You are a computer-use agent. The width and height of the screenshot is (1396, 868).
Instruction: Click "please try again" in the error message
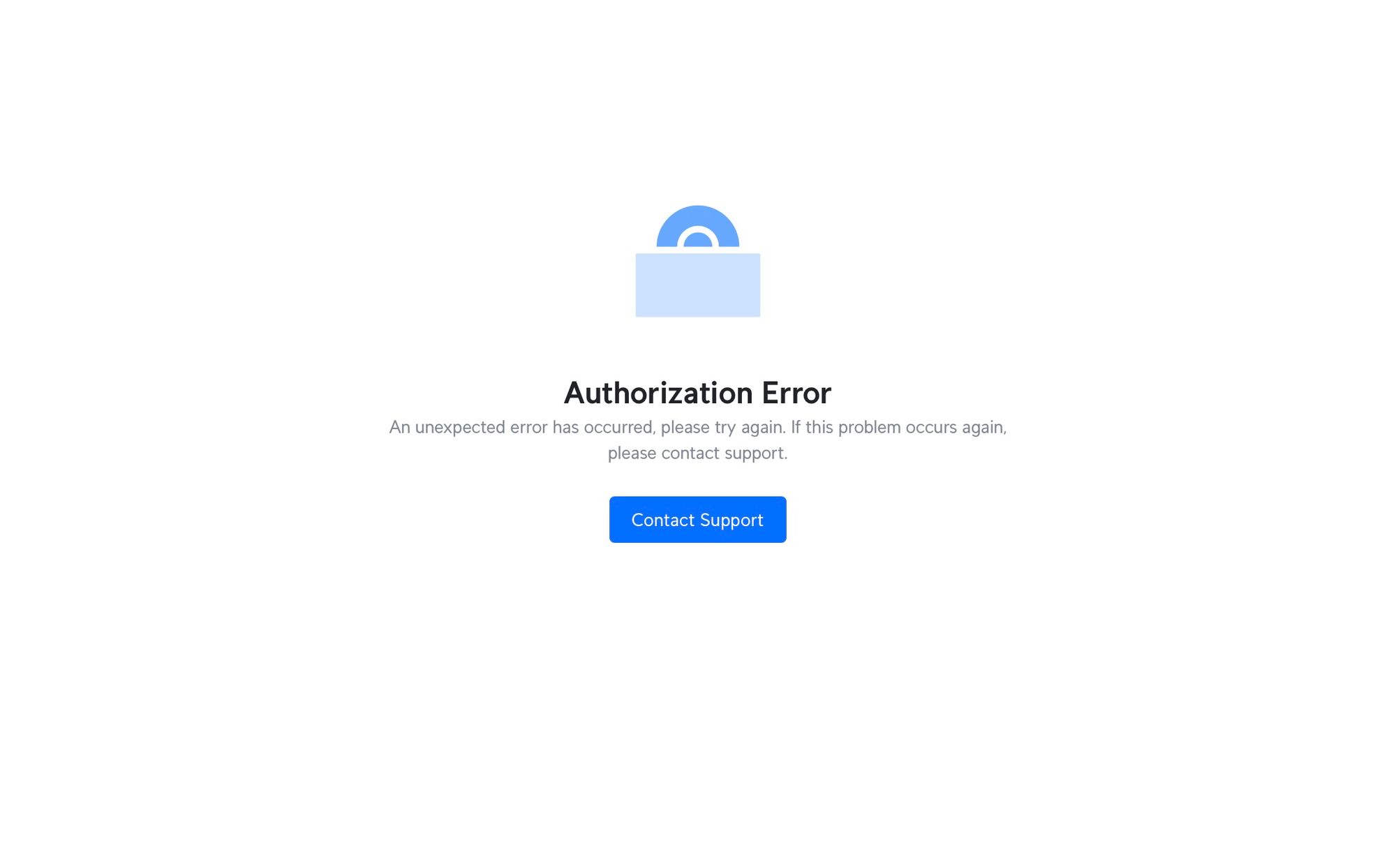click(x=722, y=427)
